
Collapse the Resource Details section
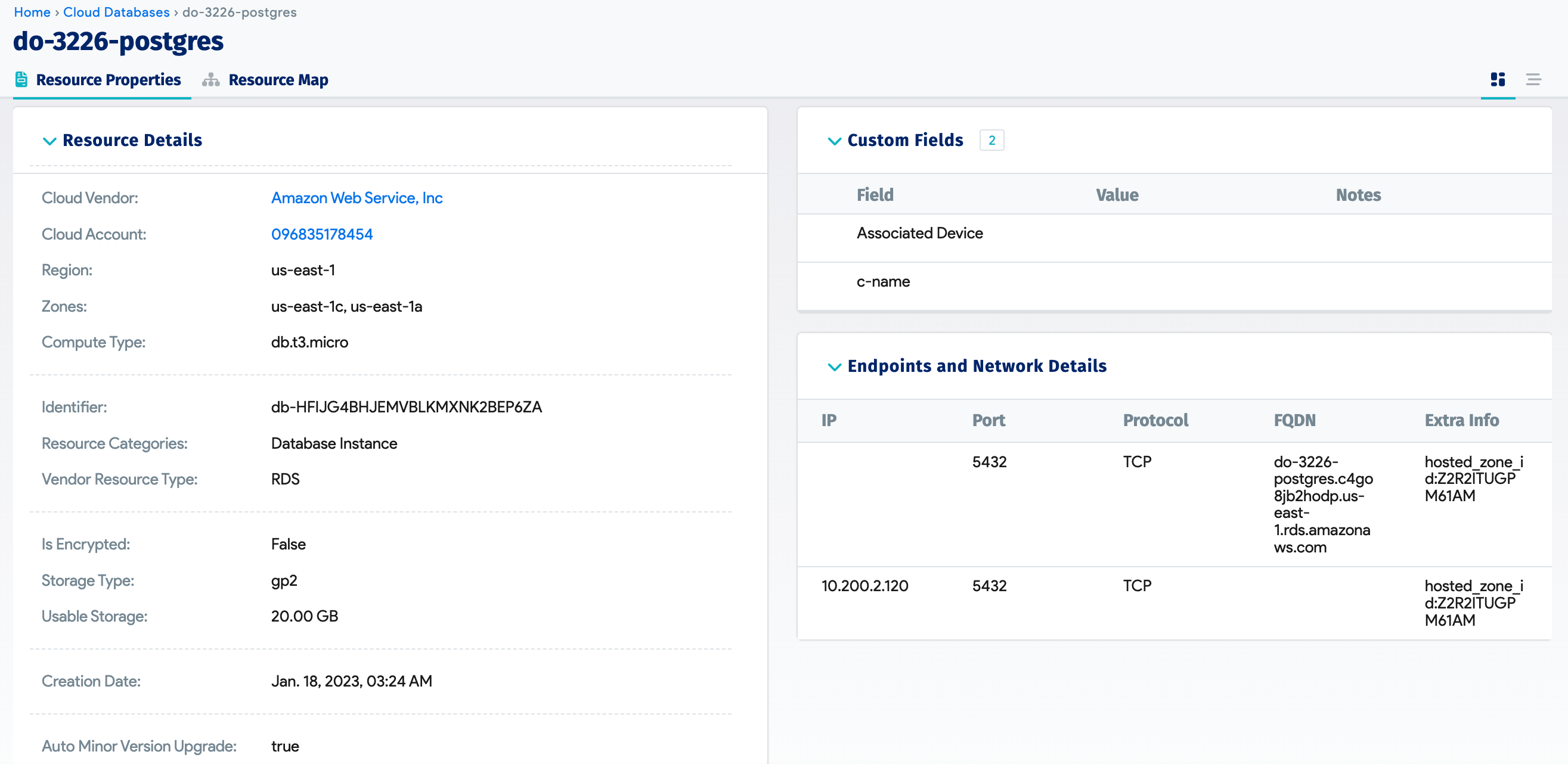point(49,141)
